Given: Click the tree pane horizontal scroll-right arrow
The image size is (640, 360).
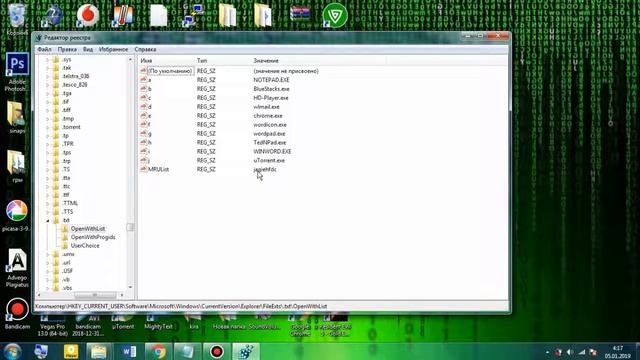Looking at the screenshot, I should 122,295.
